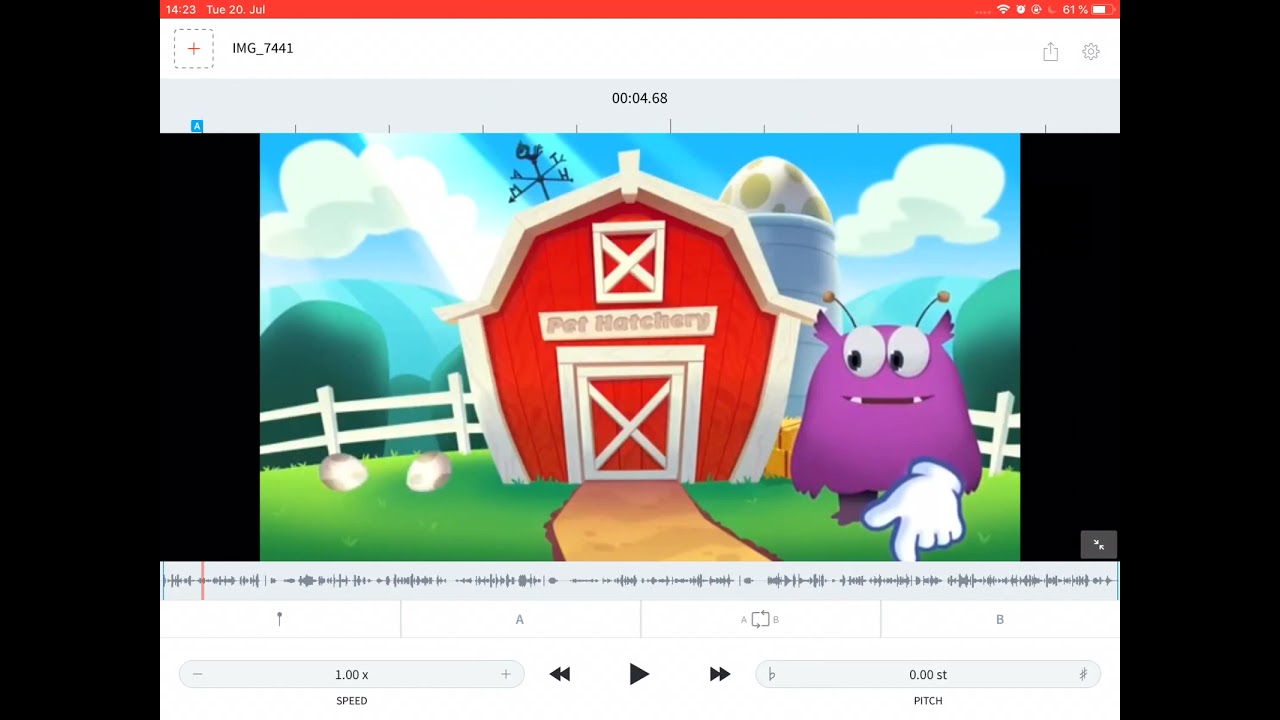1280x720 pixels.
Task: Increase speed with the plus button
Action: tap(506, 675)
